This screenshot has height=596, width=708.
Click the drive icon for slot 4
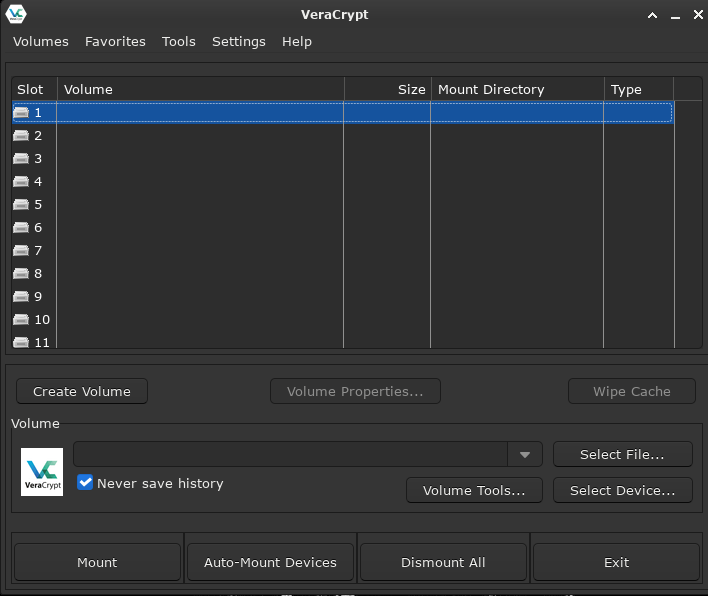[21, 182]
